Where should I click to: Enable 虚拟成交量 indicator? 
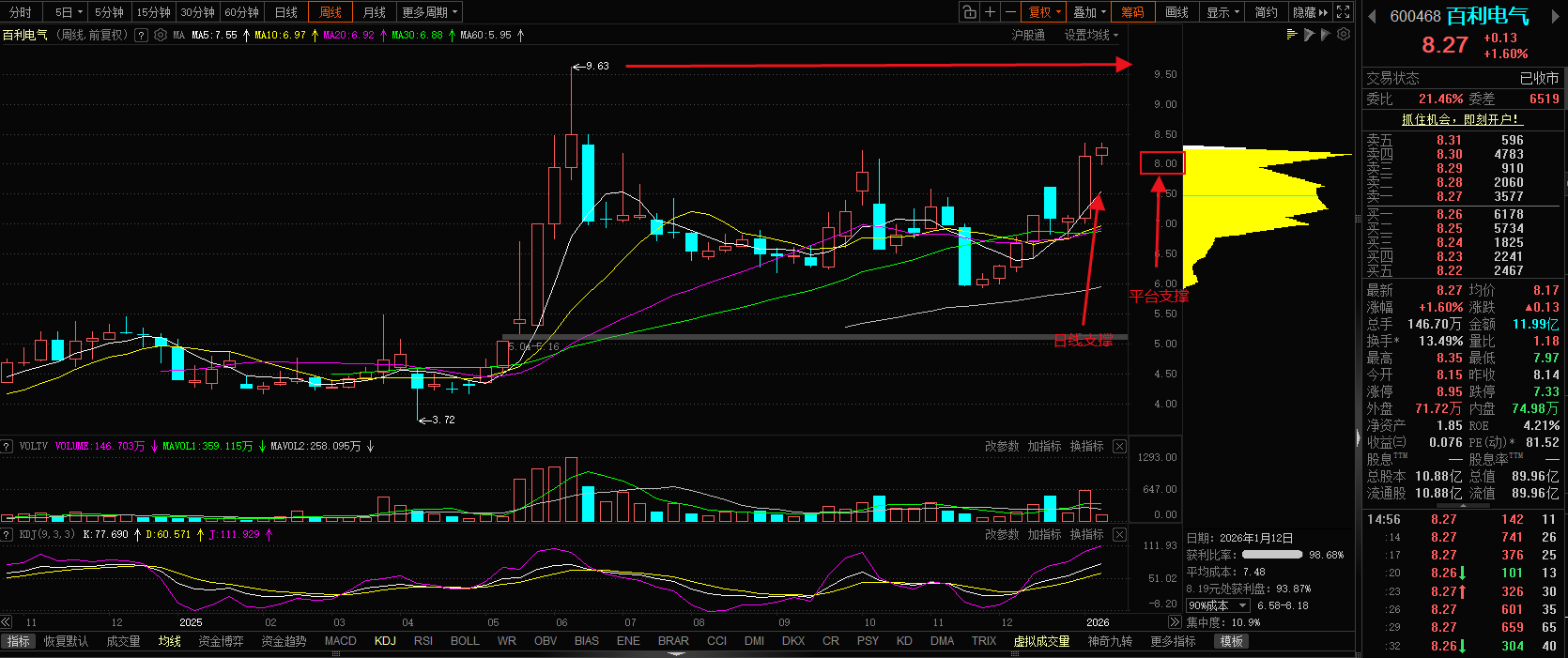pyautogui.click(x=1041, y=641)
